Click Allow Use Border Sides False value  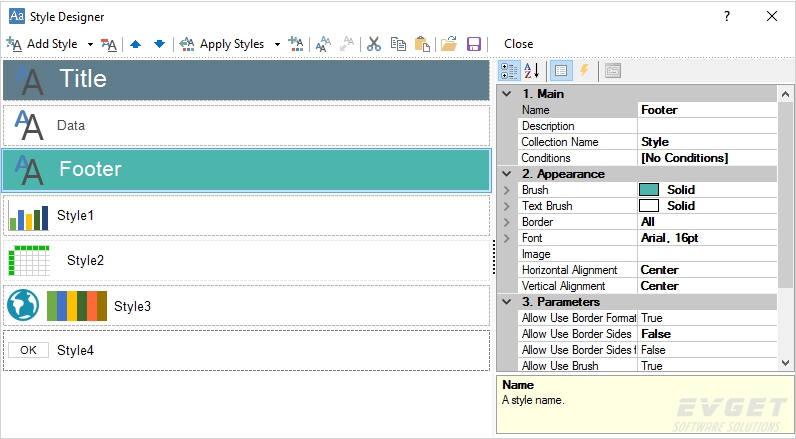click(x=707, y=334)
